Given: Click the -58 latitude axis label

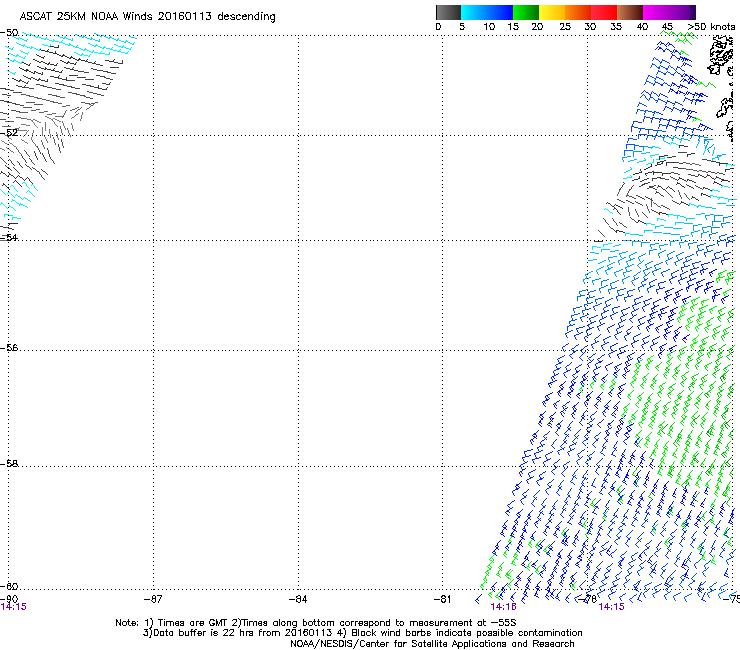Looking at the screenshot, I should coord(9,464).
